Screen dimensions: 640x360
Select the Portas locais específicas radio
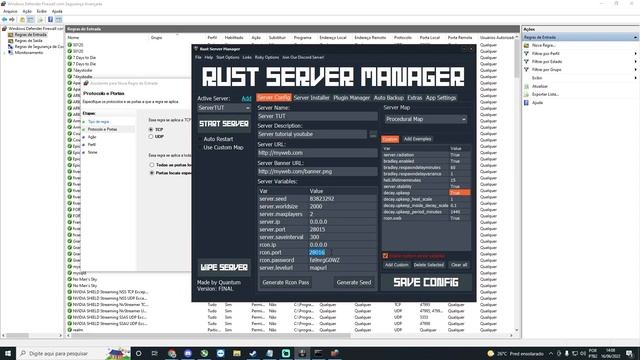[152, 173]
